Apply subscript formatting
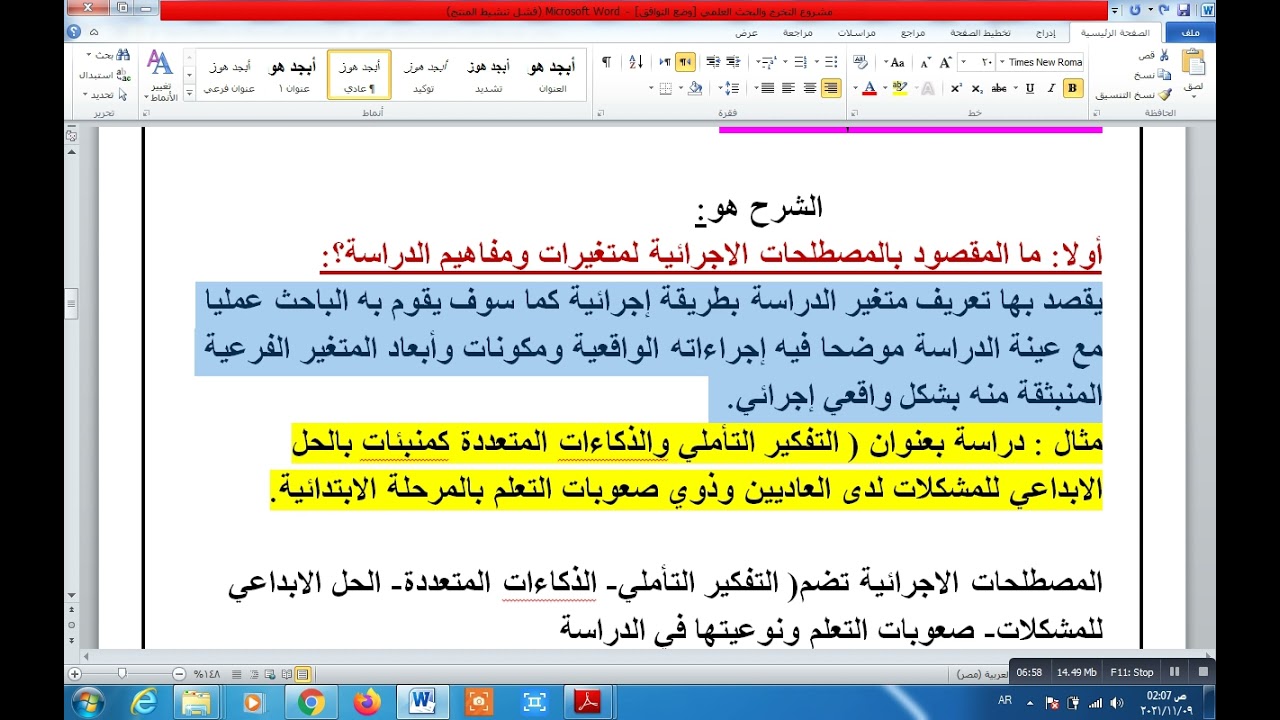The height and width of the screenshot is (720, 1280). coord(977,88)
